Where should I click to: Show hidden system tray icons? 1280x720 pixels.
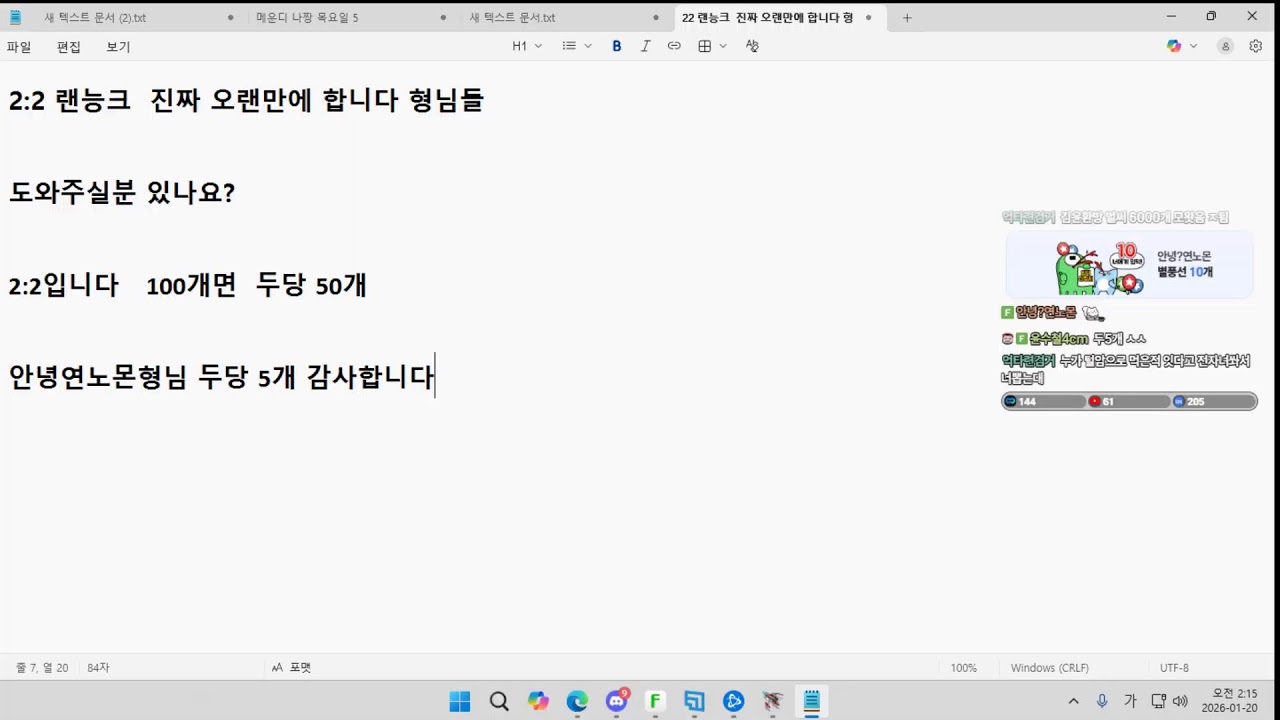click(x=1074, y=701)
